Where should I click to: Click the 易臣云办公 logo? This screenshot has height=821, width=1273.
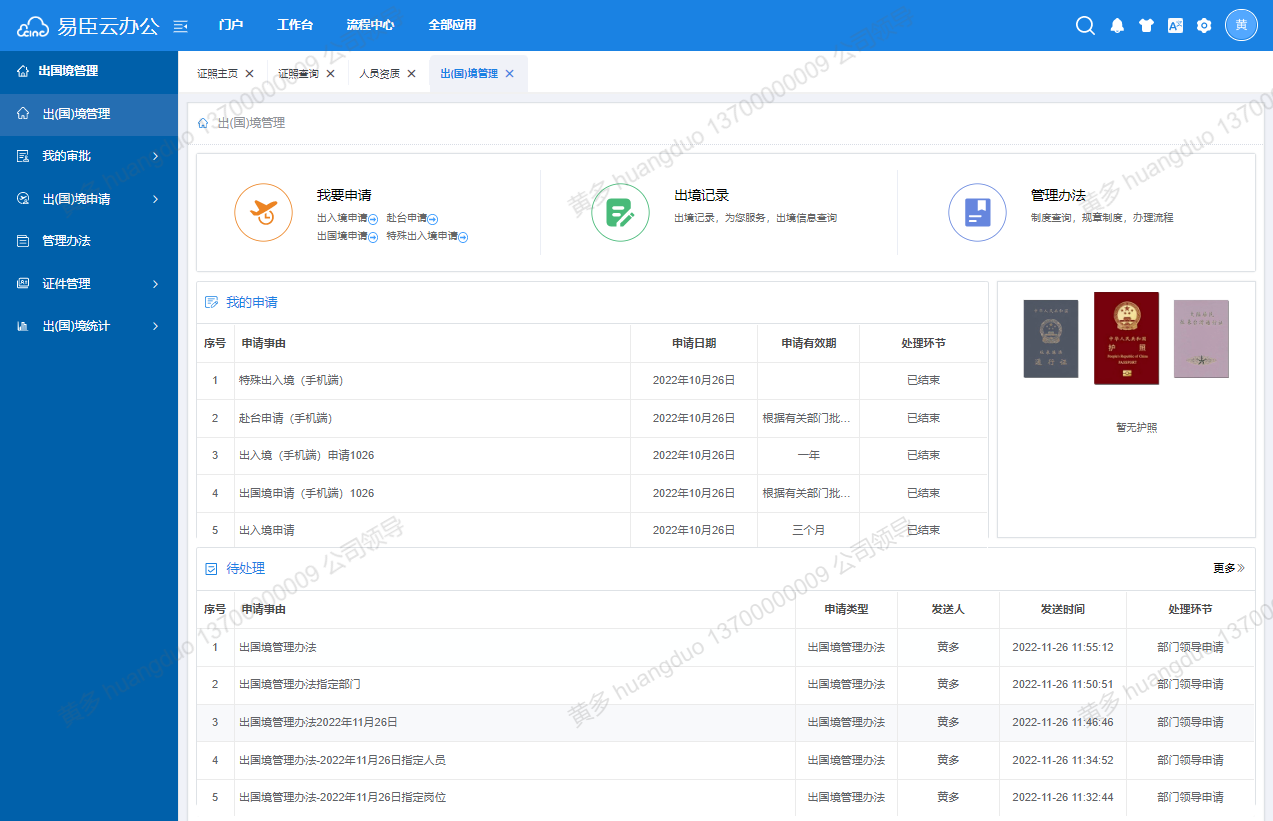click(88, 26)
